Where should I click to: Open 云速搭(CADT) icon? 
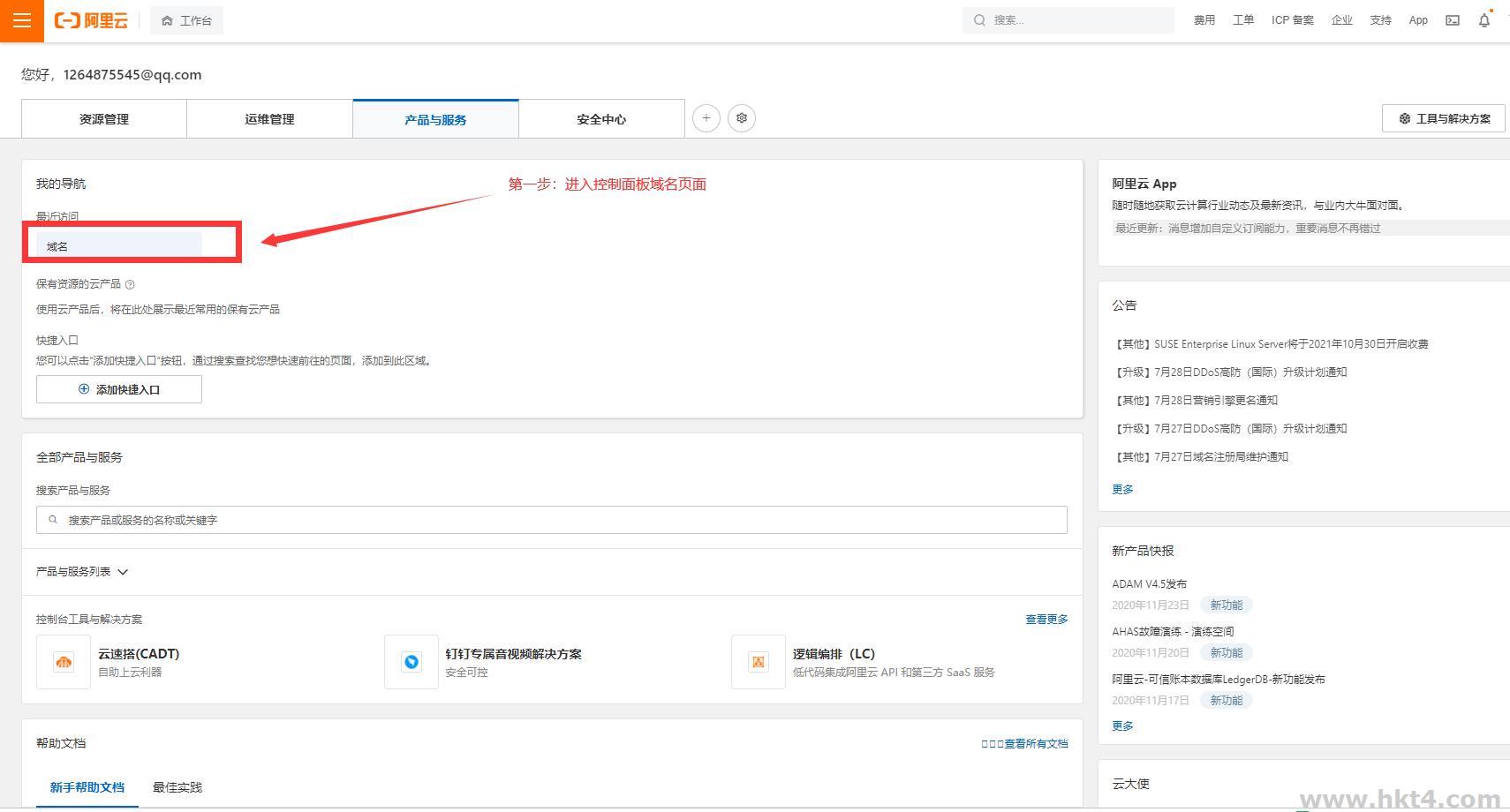pos(64,662)
